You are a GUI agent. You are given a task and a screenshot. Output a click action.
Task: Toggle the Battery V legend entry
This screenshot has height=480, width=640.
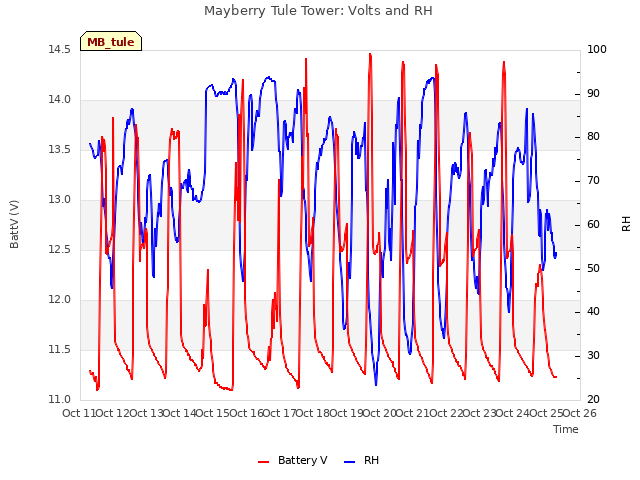click(293, 460)
